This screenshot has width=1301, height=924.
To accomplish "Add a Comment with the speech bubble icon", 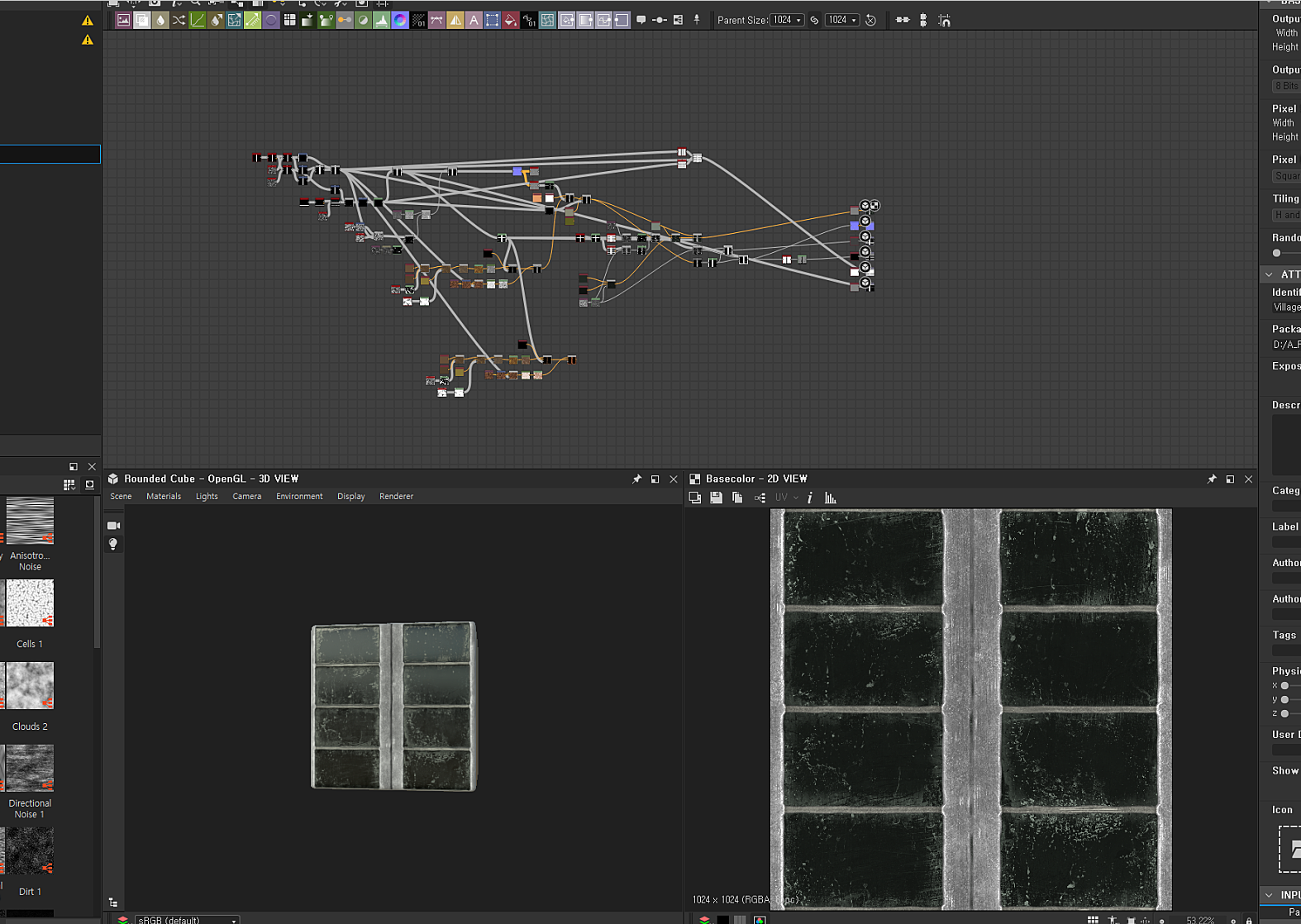I will tap(641, 20).
